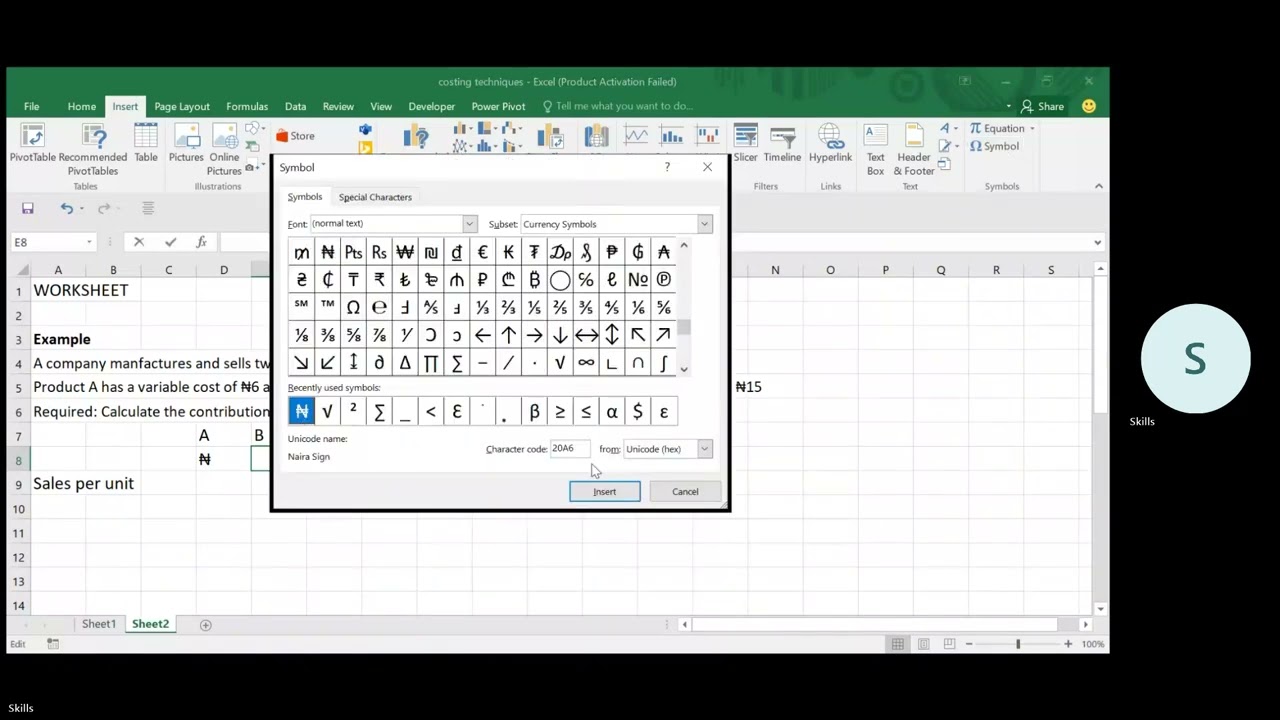Expand the Equation dropdown arrow

click(1032, 128)
